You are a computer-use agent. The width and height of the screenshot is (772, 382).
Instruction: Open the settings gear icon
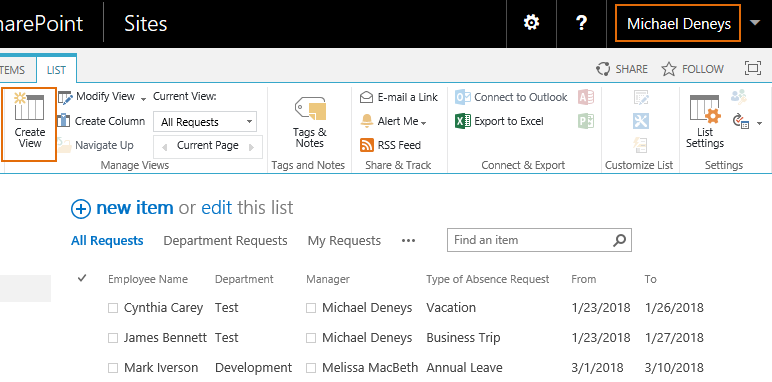point(531,23)
